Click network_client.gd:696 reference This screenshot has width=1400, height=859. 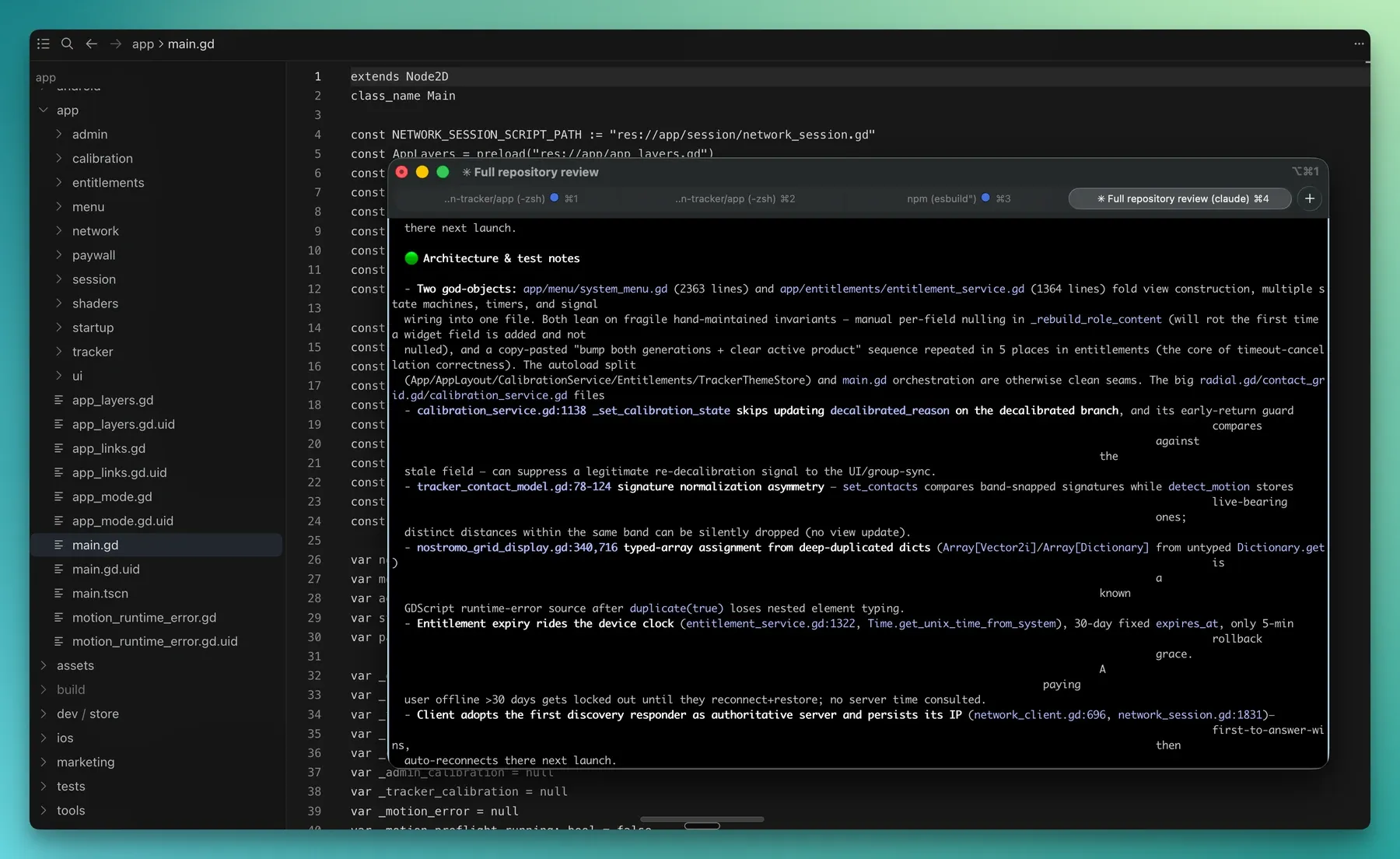(x=1040, y=715)
